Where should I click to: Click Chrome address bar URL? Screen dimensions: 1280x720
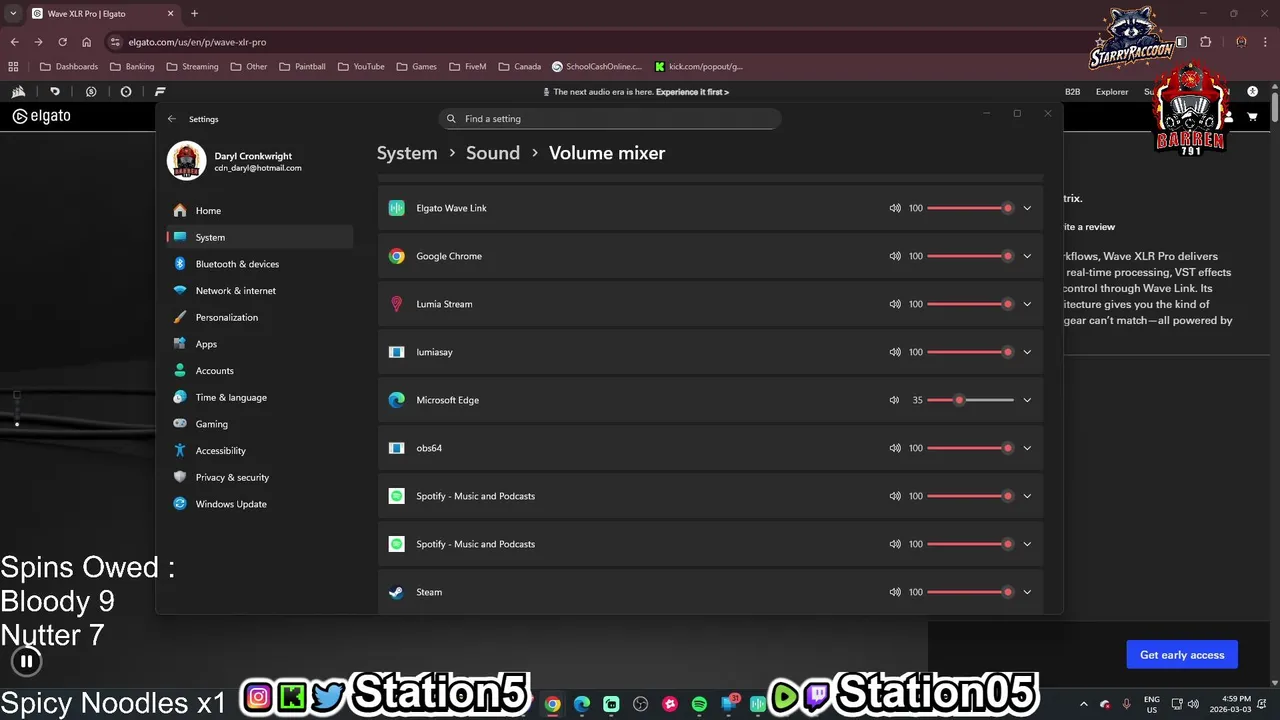tap(197, 42)
